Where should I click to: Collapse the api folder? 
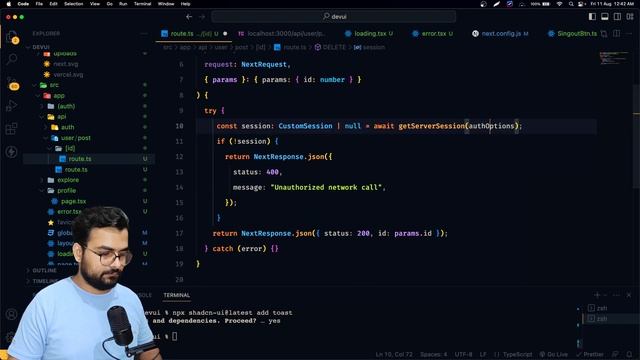pyautogui.click(x=62, y=117)
